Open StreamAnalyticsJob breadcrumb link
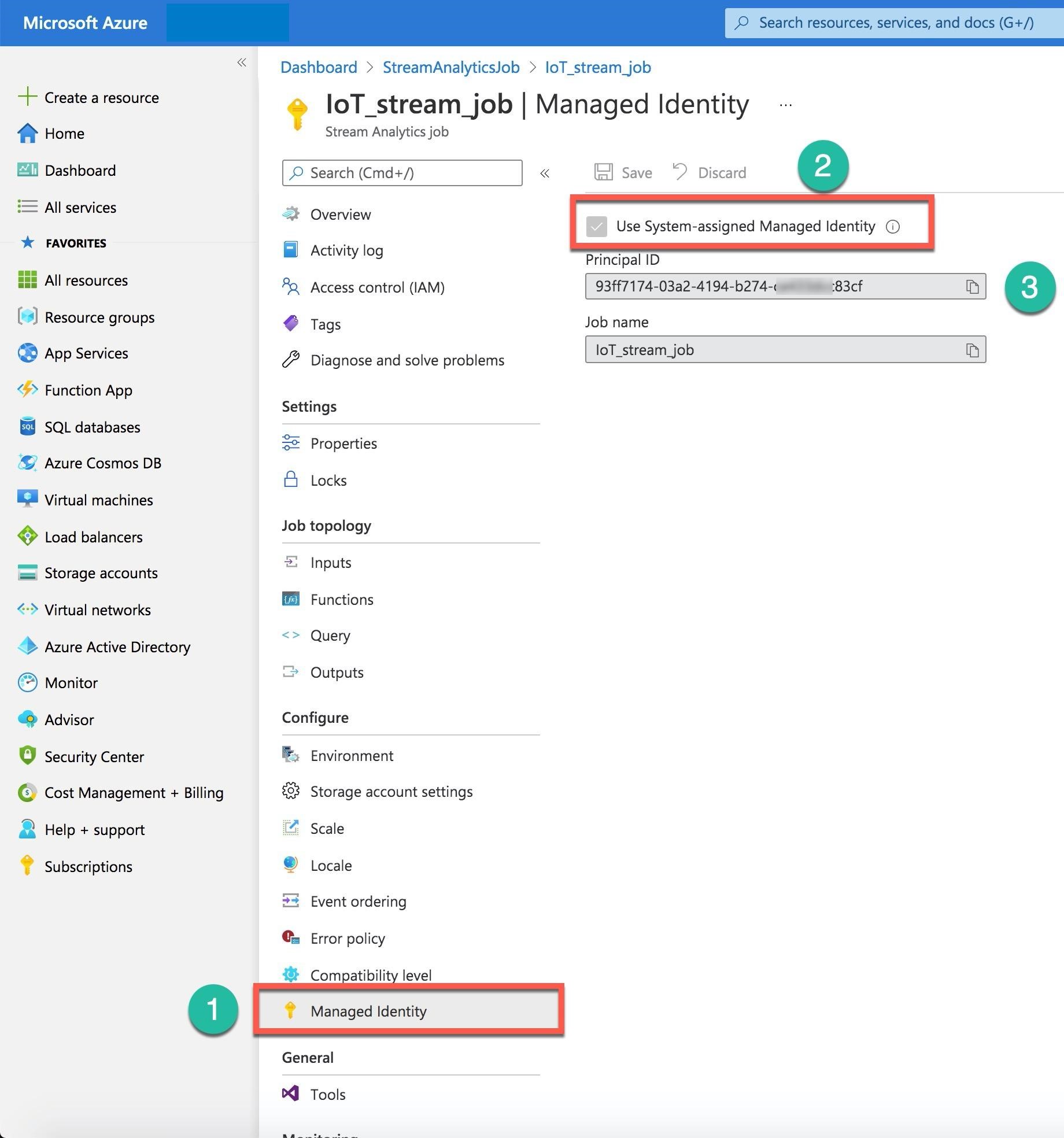Viewport: 1064px width, 1138px height. click(451, 67)
